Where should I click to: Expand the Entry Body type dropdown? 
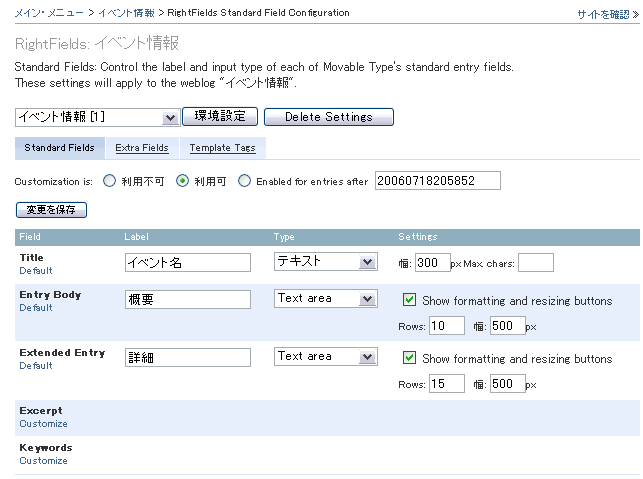(325, 299)
